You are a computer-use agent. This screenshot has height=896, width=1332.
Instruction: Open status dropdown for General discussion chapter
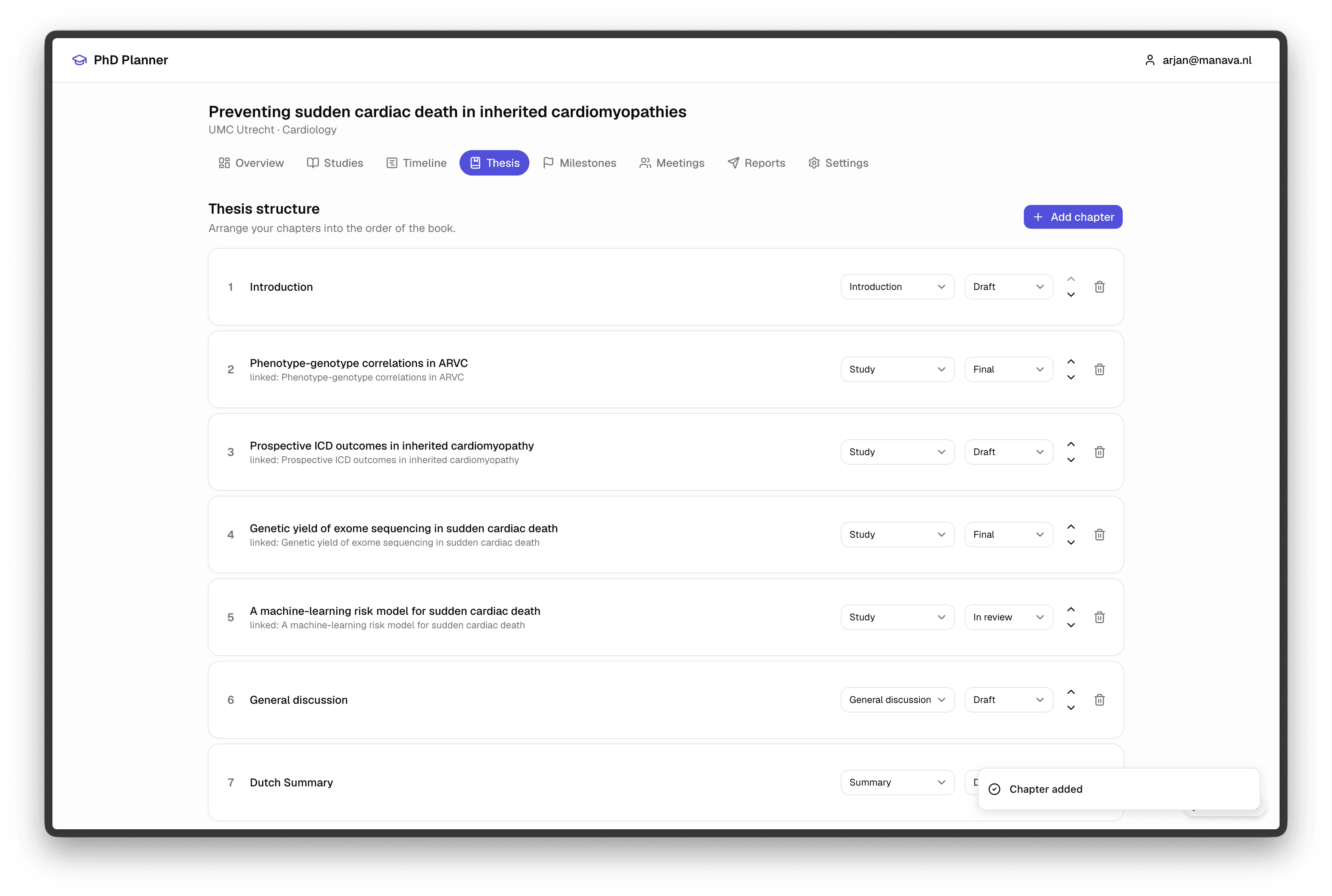[x=1009, y=700]
